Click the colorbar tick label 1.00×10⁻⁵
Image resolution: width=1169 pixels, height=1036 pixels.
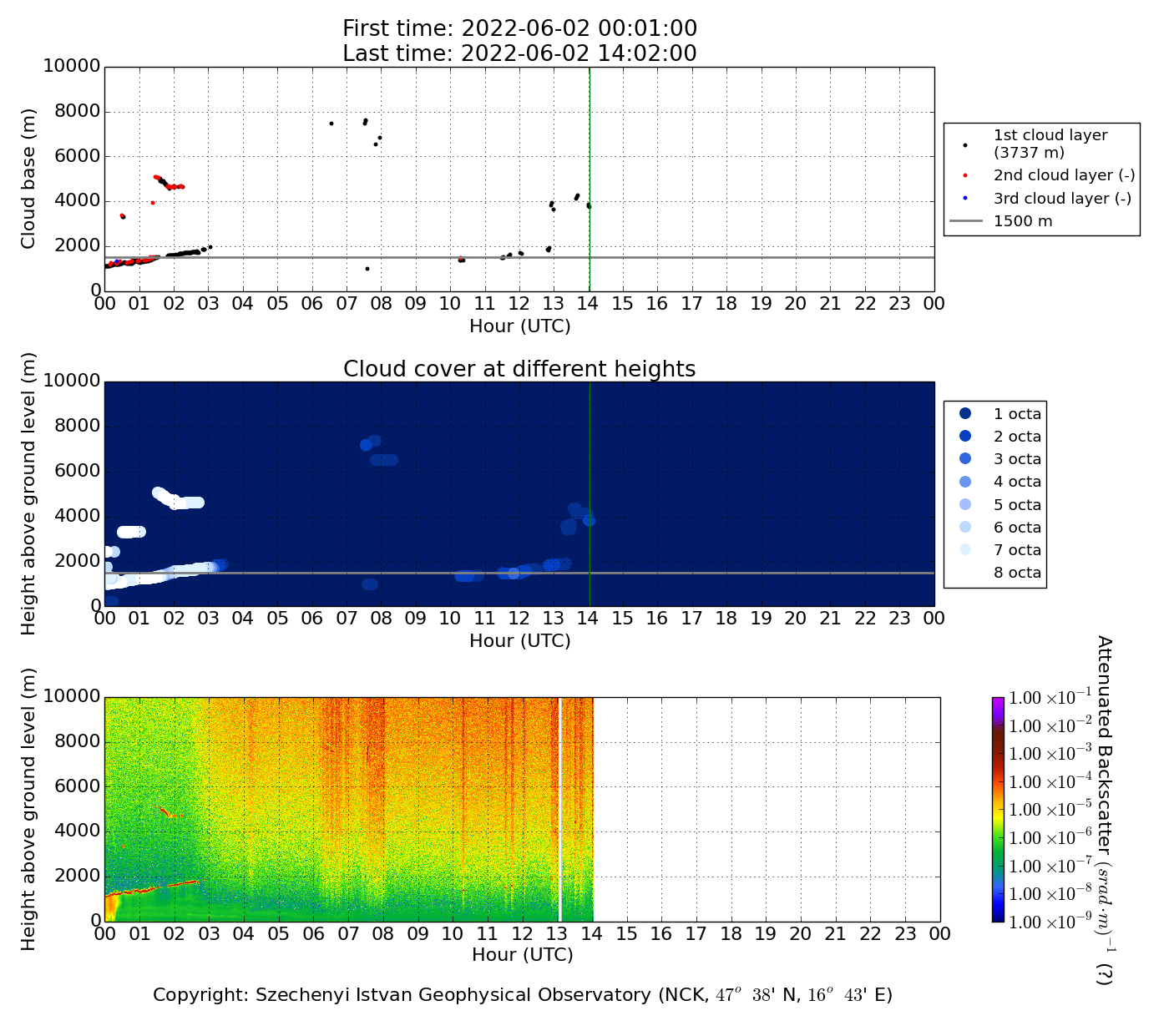[x=1051, y=810]
